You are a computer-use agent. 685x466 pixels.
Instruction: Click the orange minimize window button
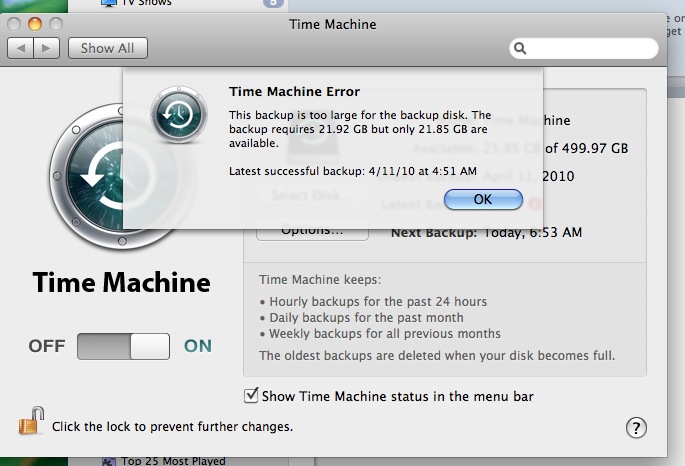click(35, 24)
